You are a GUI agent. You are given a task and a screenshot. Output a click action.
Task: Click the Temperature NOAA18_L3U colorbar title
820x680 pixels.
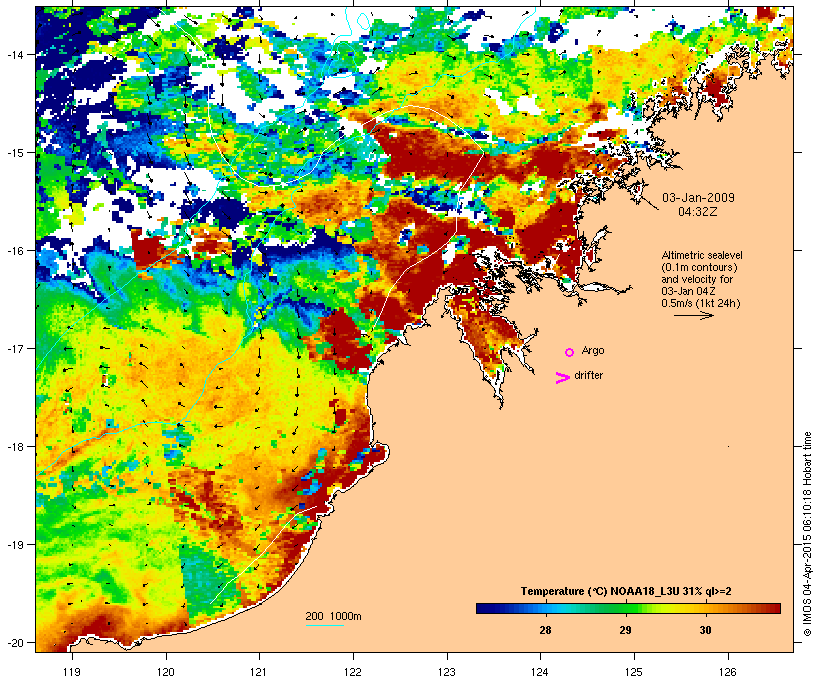point(626,592)
